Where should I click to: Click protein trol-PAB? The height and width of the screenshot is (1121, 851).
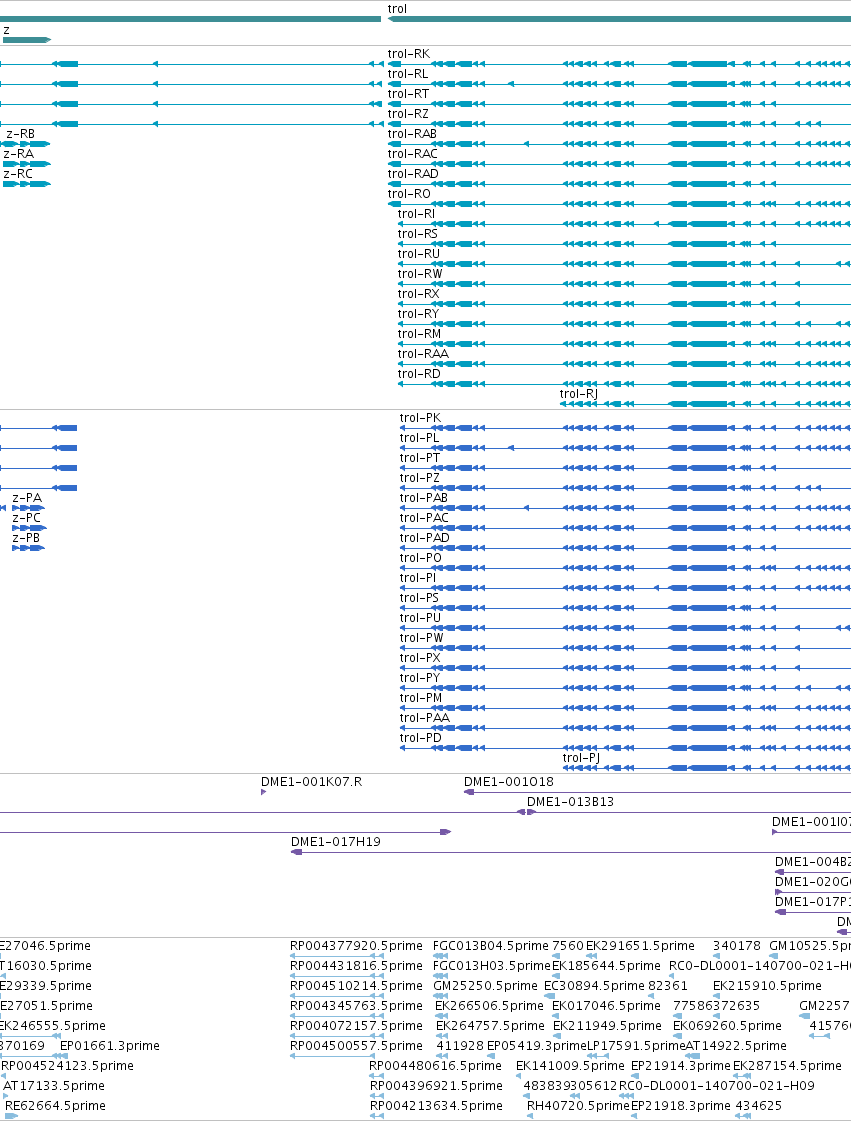pos(424,498)
